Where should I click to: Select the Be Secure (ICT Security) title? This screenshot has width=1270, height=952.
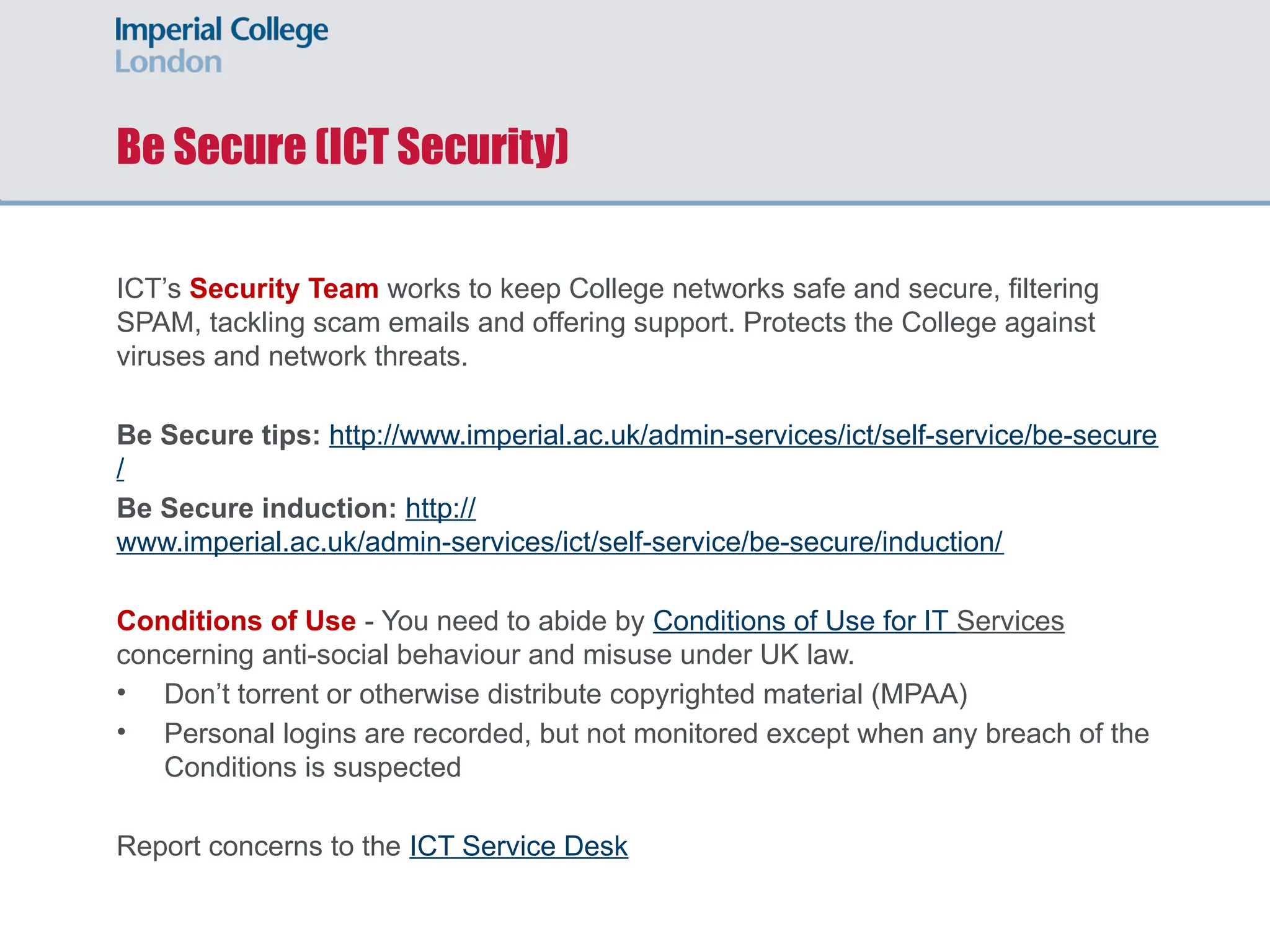tap(342, 147)
